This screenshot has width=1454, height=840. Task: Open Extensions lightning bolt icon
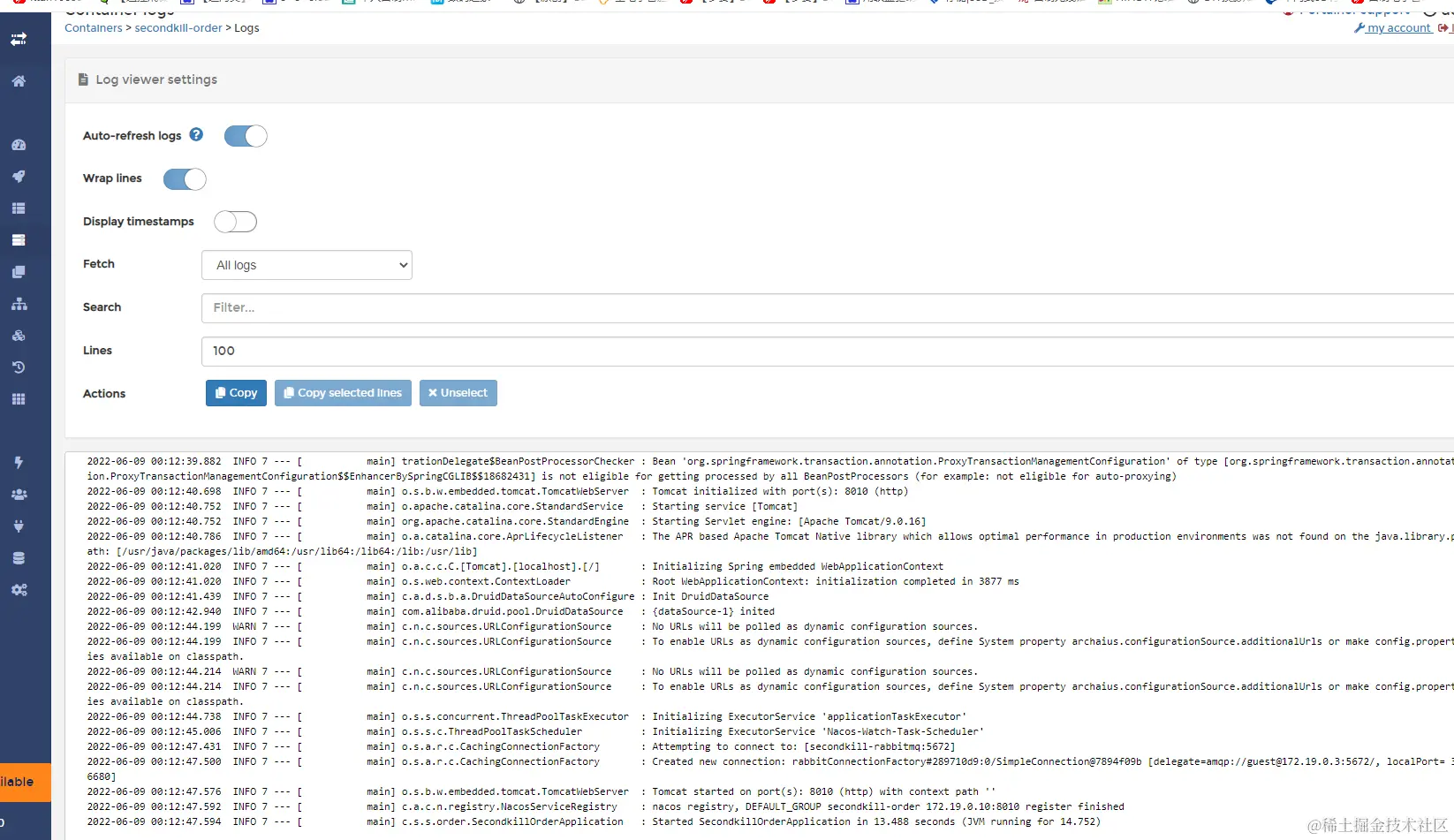pos(19,463)
